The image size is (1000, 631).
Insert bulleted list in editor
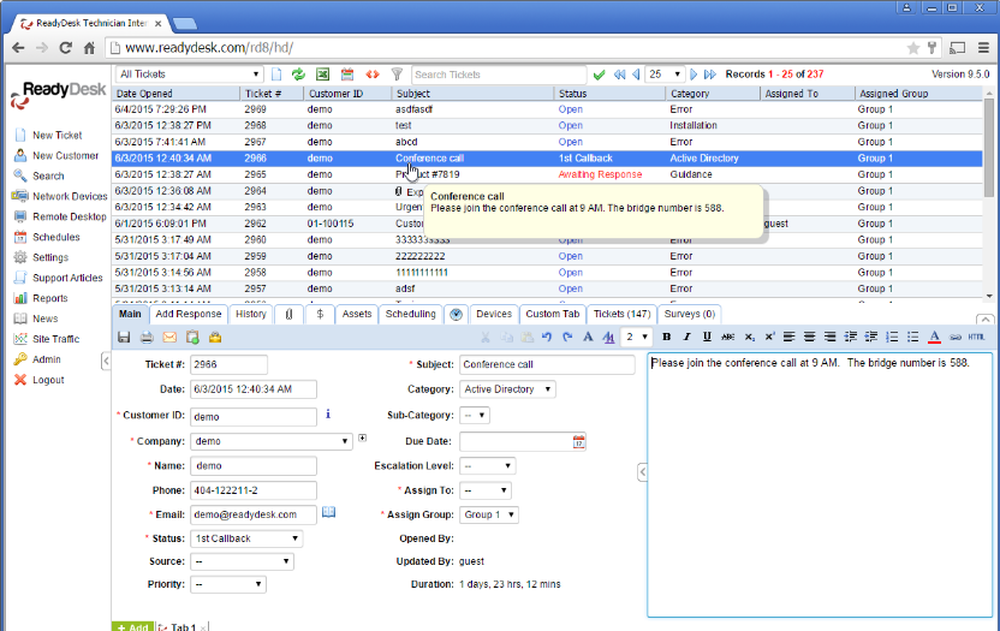(913, 337)
